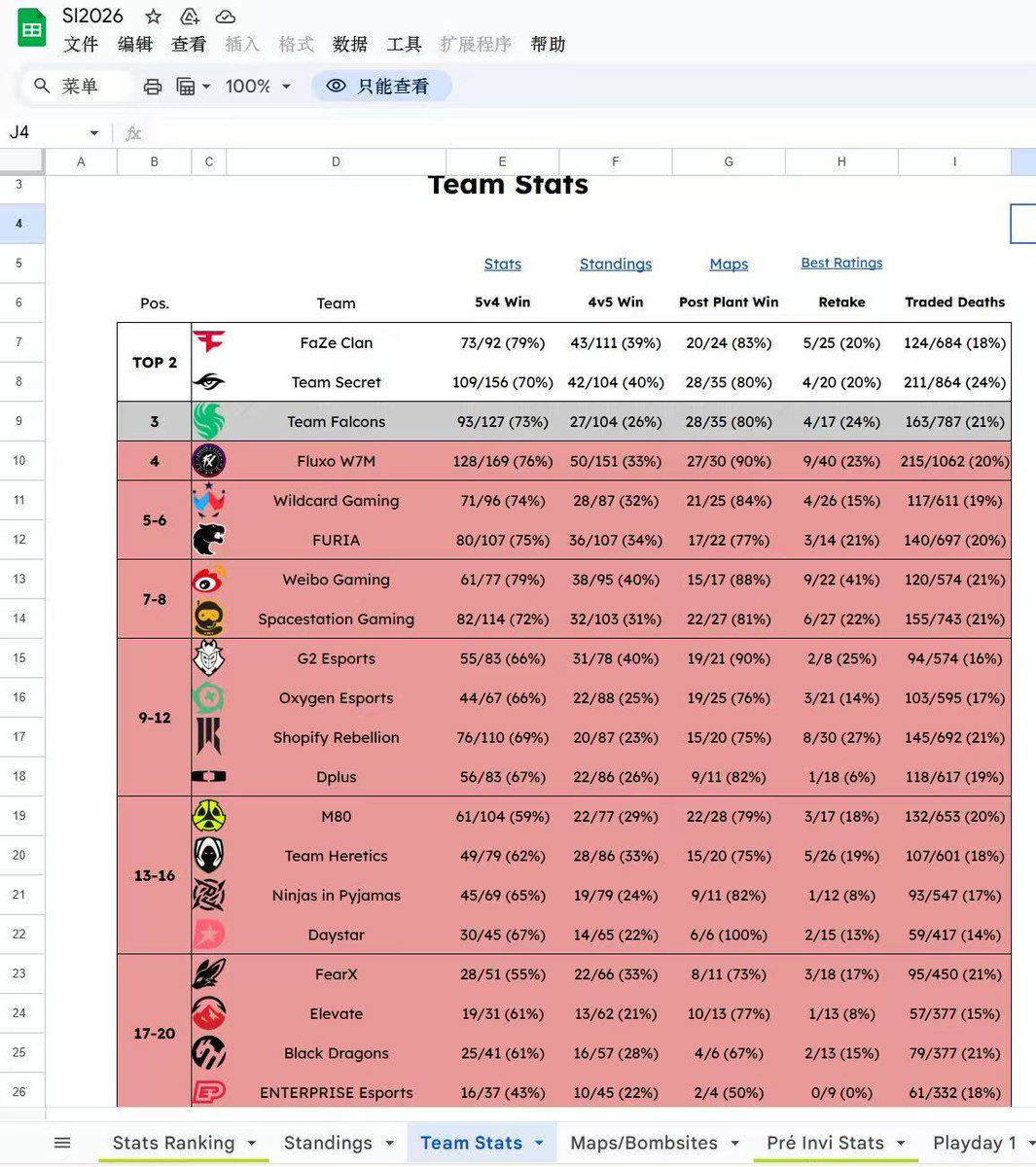Click the move-to-folder icon beside the title
Viewport: 1036px width, 1167px height.
click(190, 17)
